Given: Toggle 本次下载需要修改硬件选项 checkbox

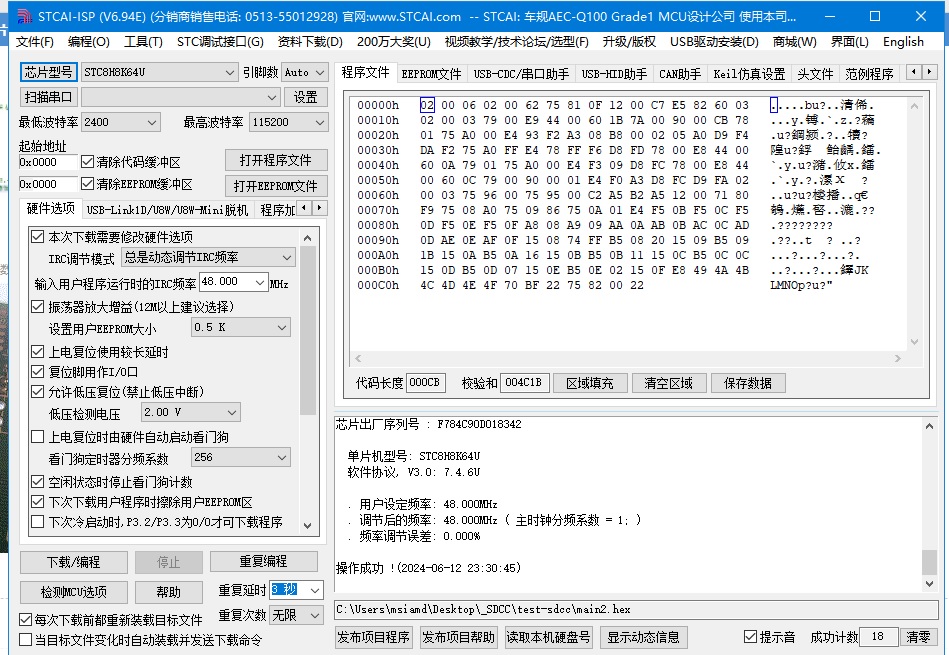Looking at the screenshot, I should pyautogui.click(x=38, y=237).
